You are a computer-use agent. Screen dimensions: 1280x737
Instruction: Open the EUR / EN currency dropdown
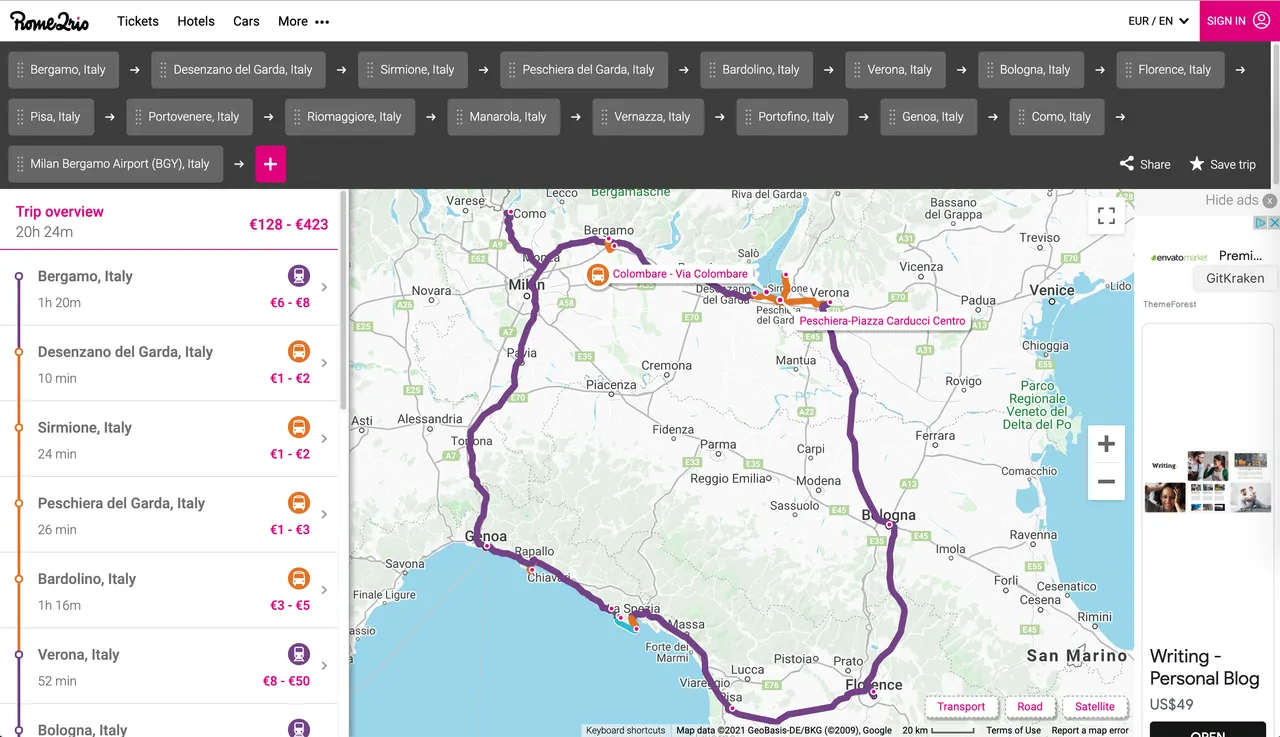[1158, 21]
